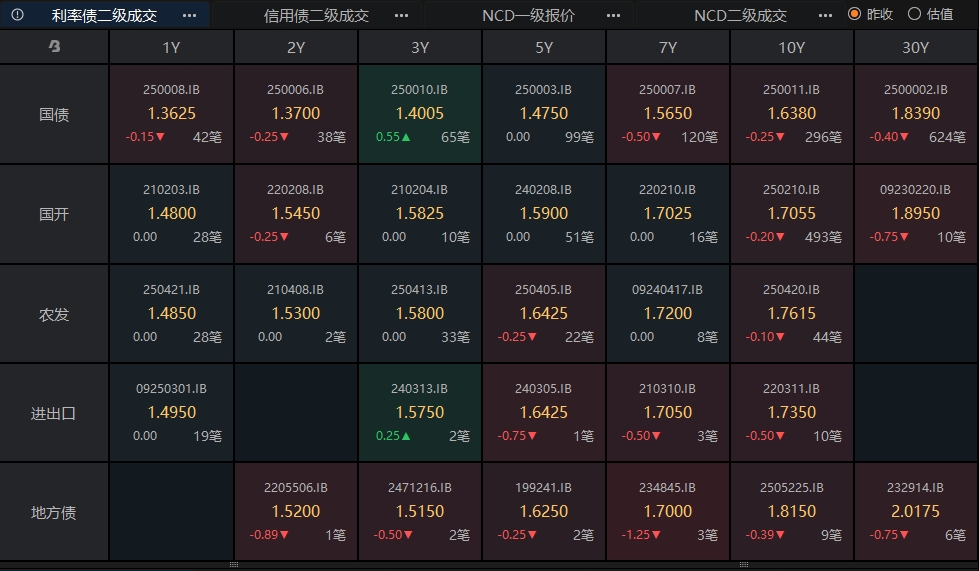Click the 240313.IB cell in the 进出口 row

[420, 412]
